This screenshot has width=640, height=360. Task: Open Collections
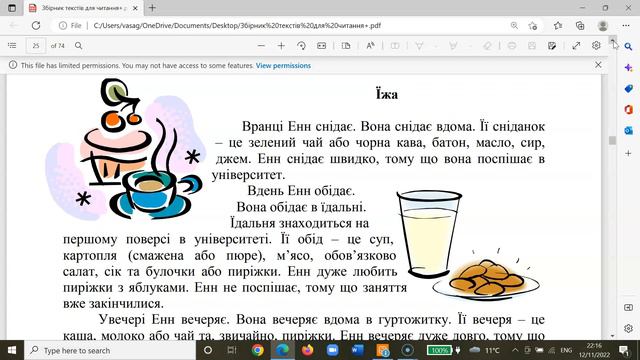tap(580, 26)
